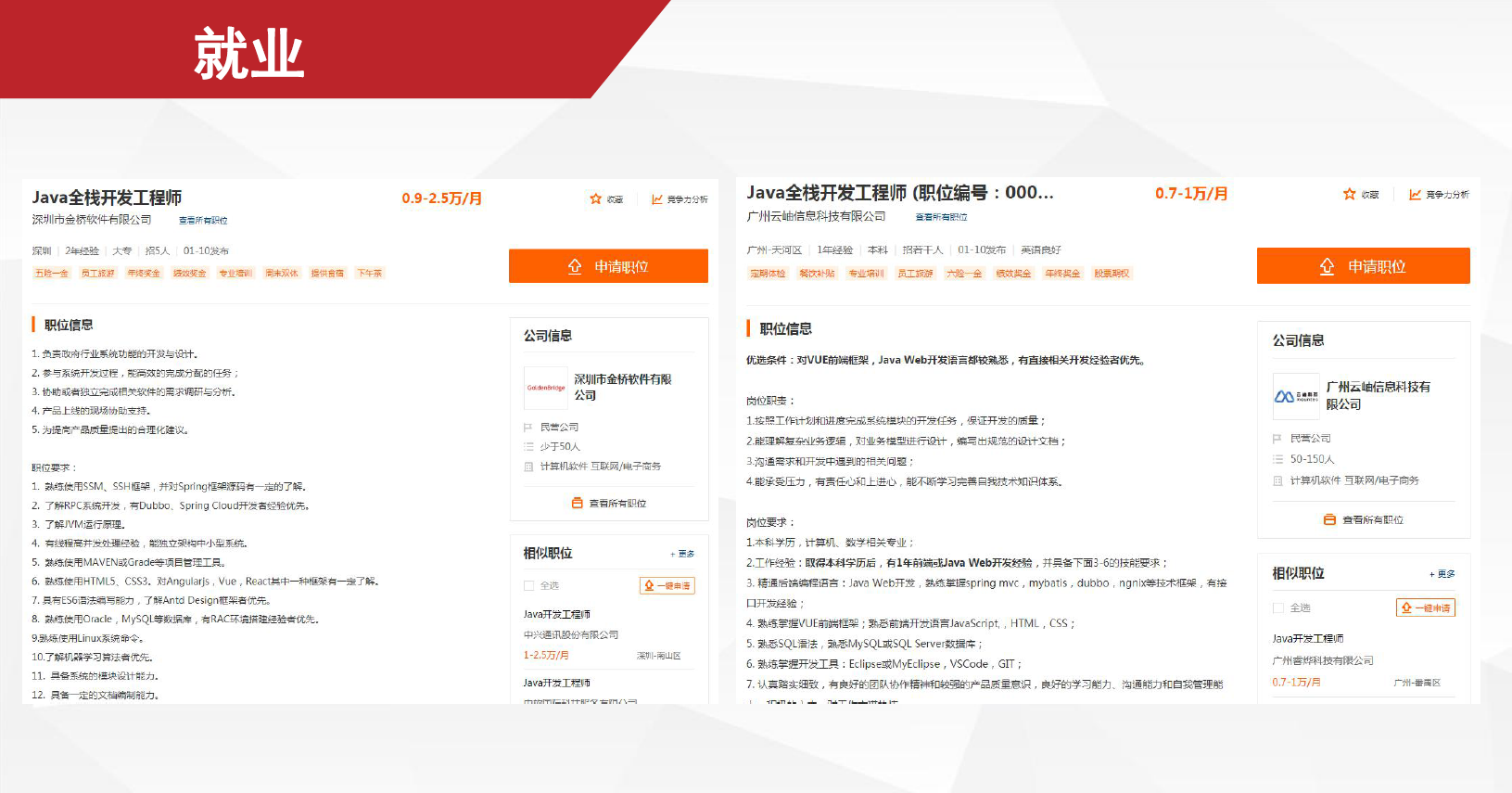
Task: Click the 收藏 star icon on the 0.7-1万/月 job listing
Action: [1350, 194]
